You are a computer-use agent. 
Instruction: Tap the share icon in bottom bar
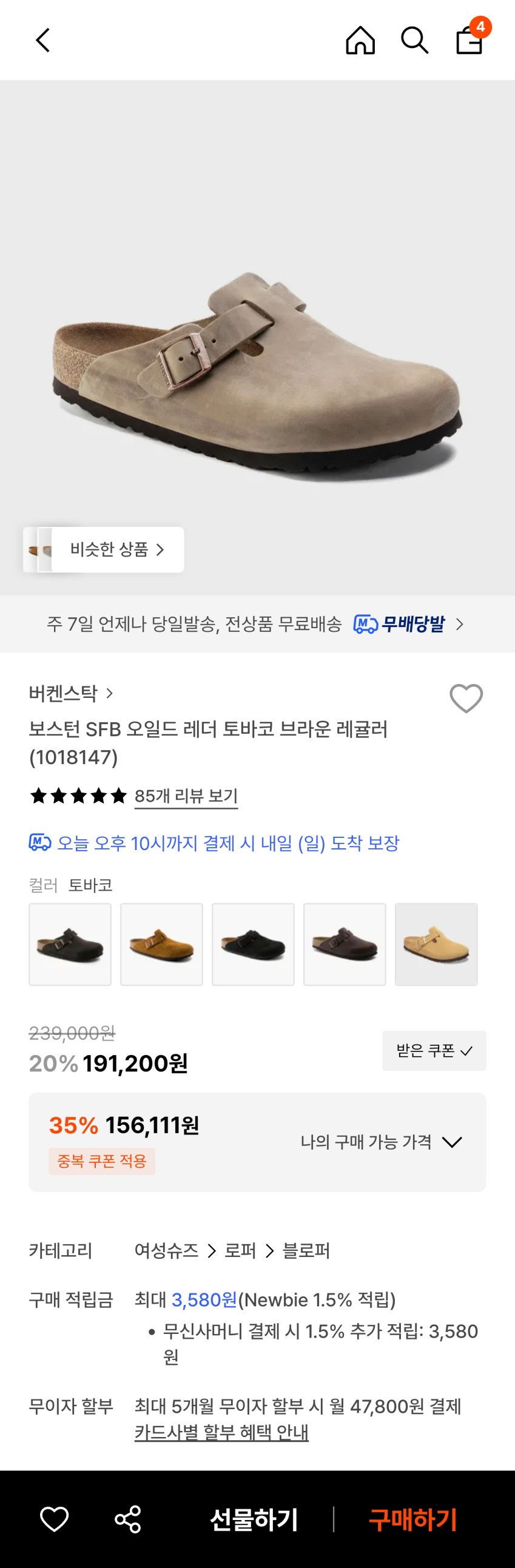(128, 1519)
